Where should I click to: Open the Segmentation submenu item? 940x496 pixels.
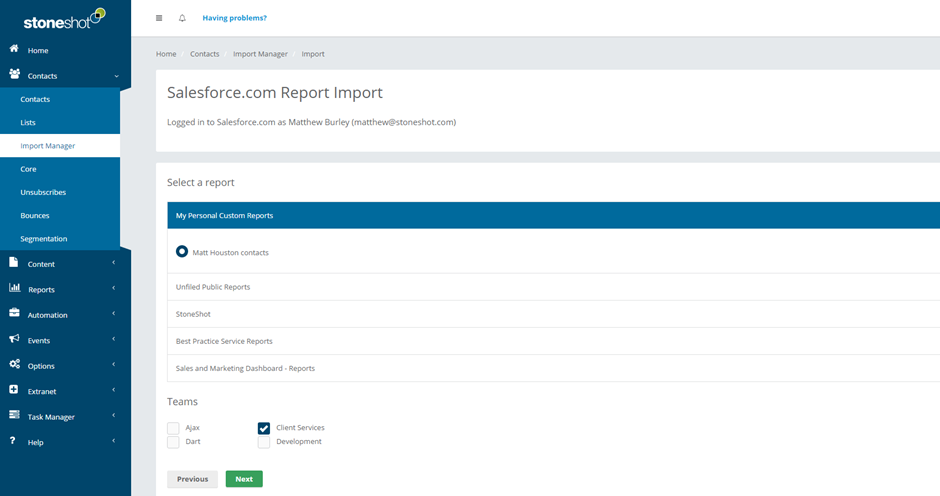point(60,239)
